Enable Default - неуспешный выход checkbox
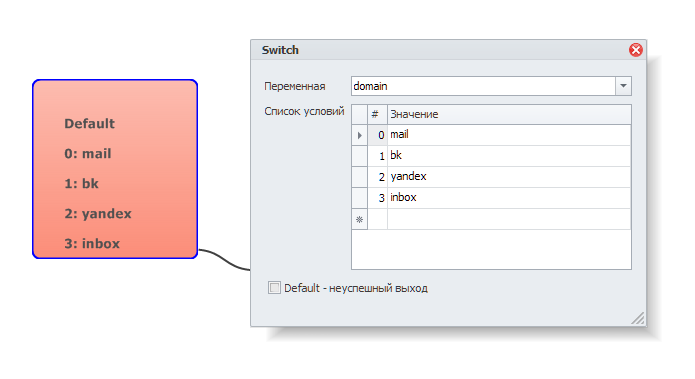The image size is (695, 379). click(x=274, y=288)
